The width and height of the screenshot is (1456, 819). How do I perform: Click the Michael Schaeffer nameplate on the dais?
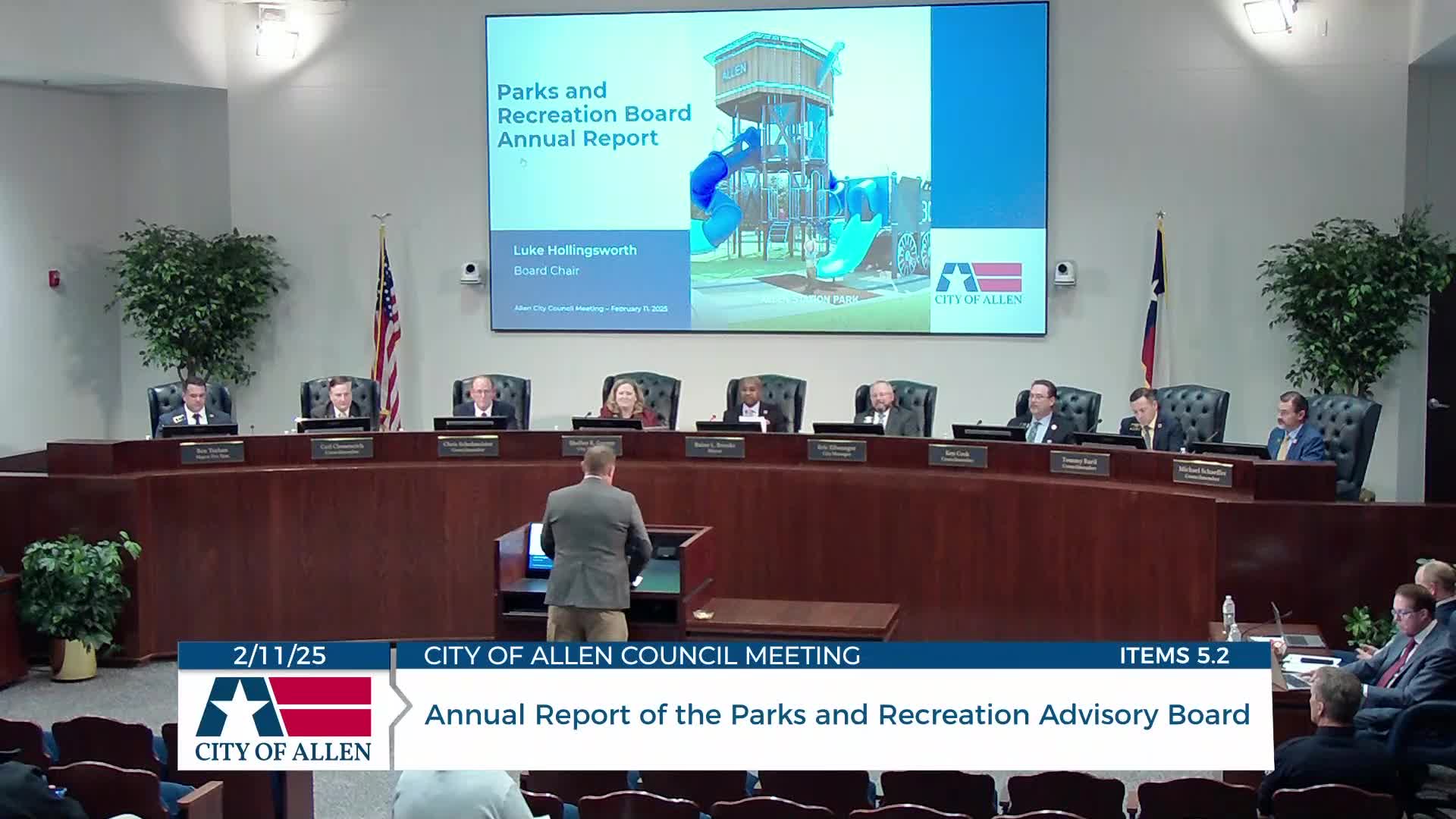tap(1203, 473)
